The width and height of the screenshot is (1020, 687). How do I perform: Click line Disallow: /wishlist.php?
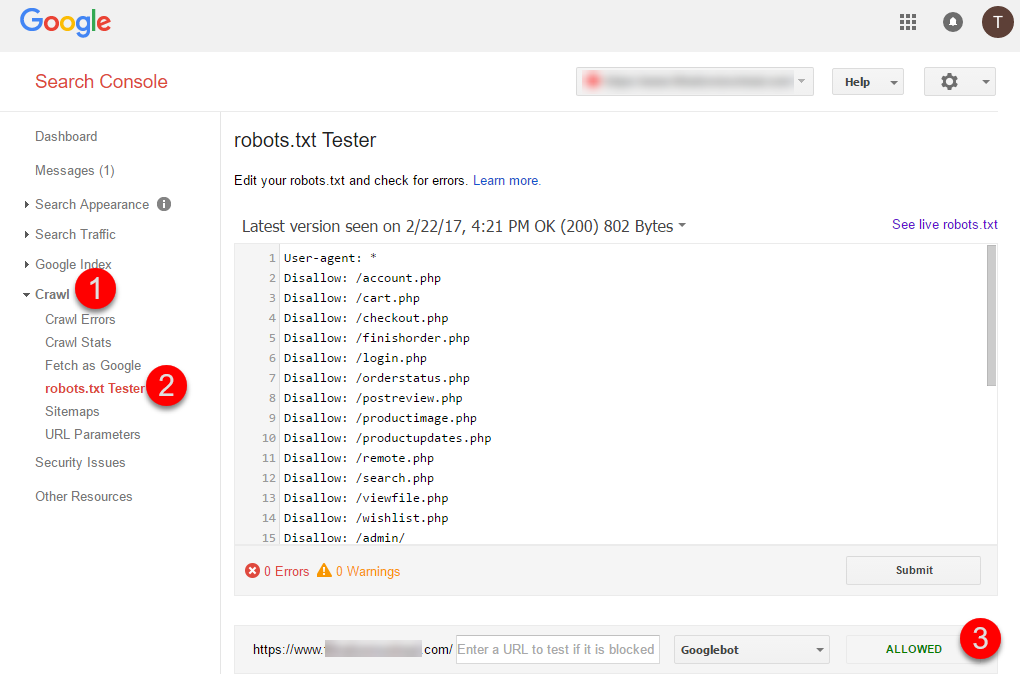pyautogui.click(x=366, y=518)
